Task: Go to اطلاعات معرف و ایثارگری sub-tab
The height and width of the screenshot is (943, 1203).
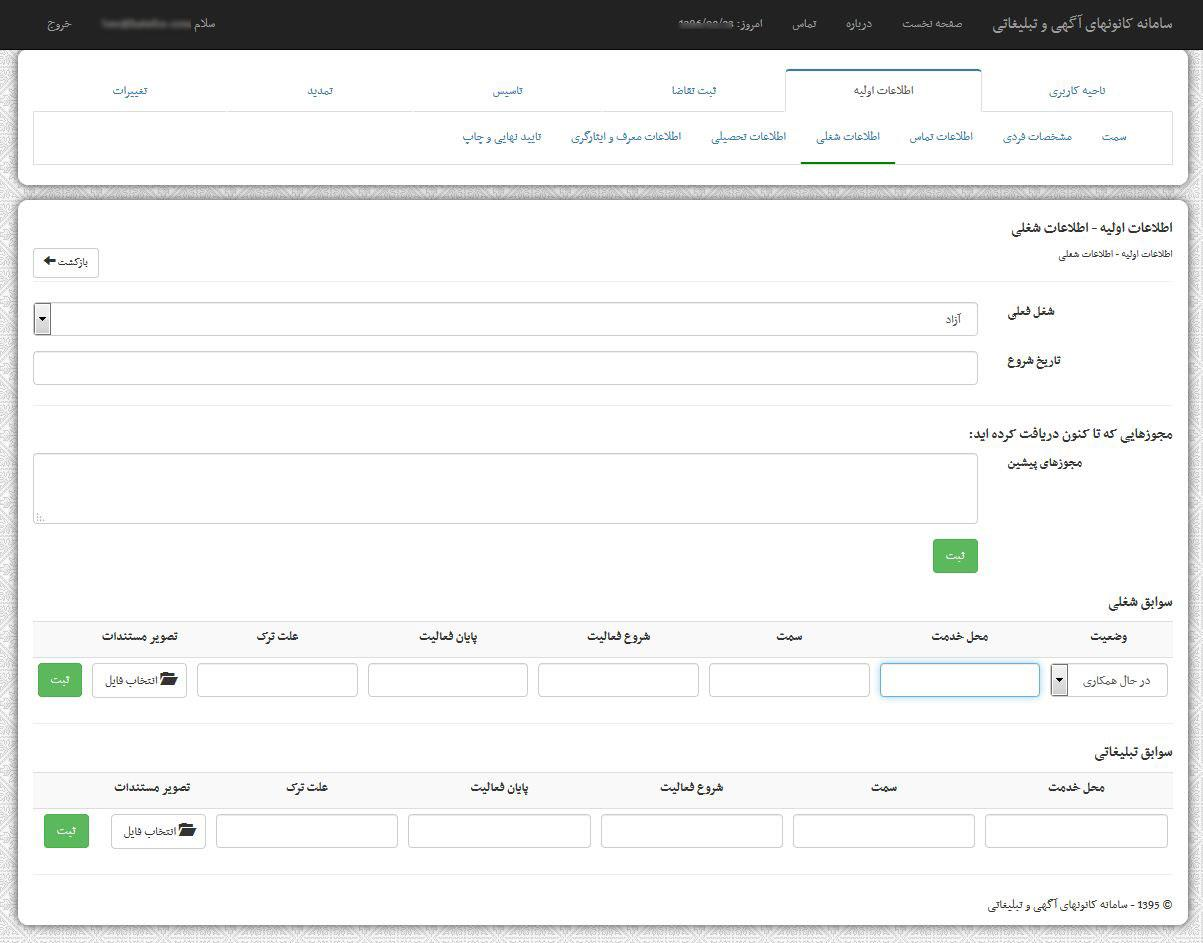Action: 626,137
